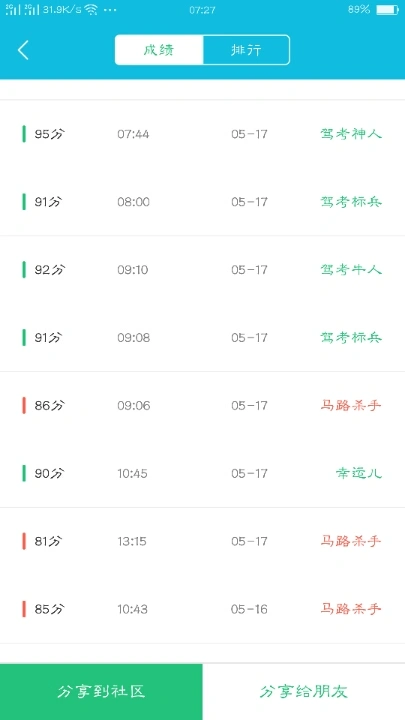The image size is (405, 720).
Task: Click the 分享给朋友 button
Action: click(x=304, y=692)
